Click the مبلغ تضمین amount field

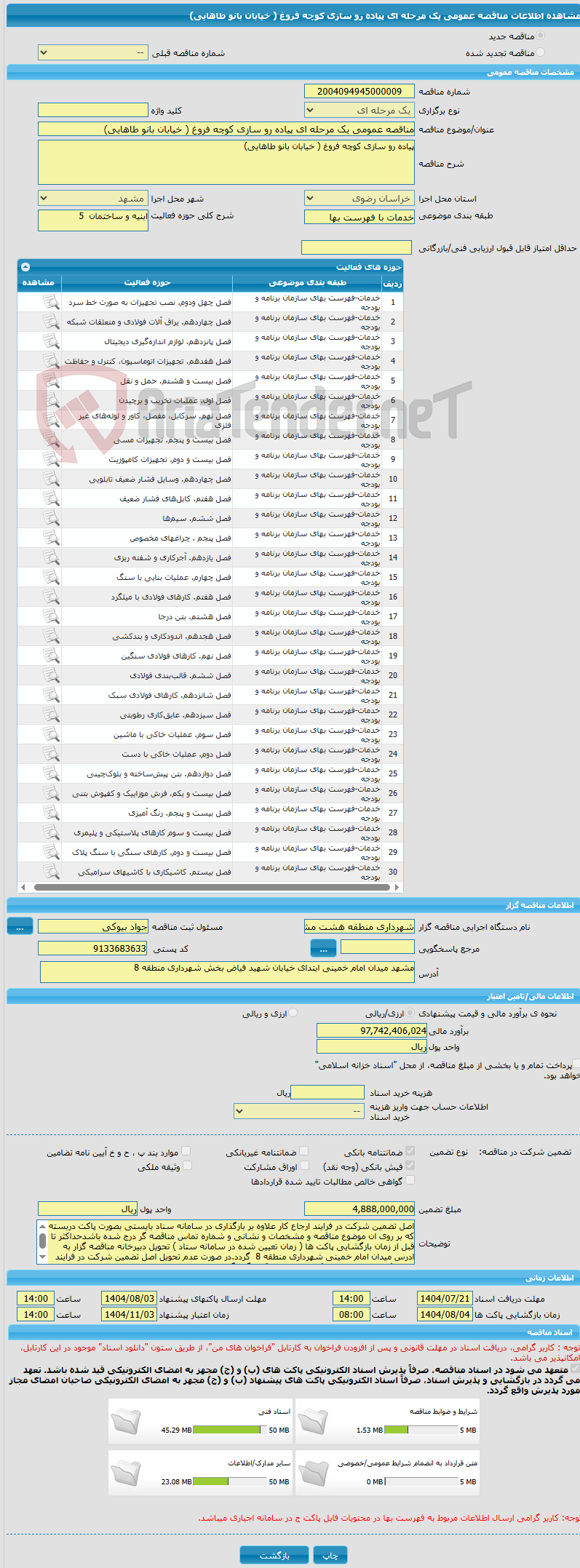[x=359, y=1209]
